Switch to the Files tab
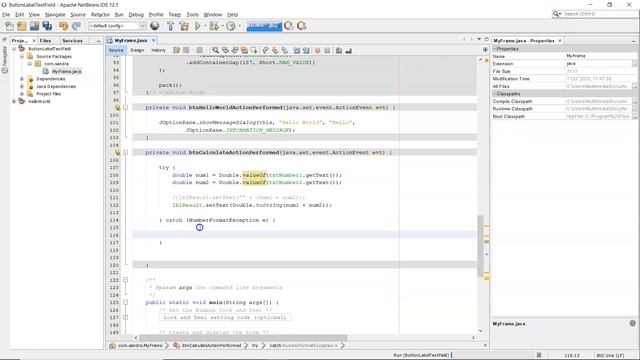The height and width of the screenshot is (360, 640). pos(45,40)
